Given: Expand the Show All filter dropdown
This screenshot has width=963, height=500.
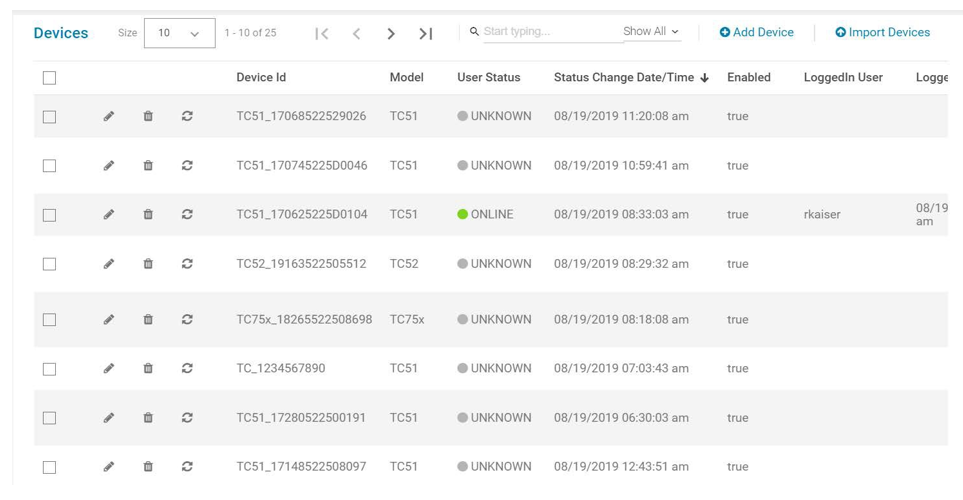Looking at the screenshot, I should (651, 32).
